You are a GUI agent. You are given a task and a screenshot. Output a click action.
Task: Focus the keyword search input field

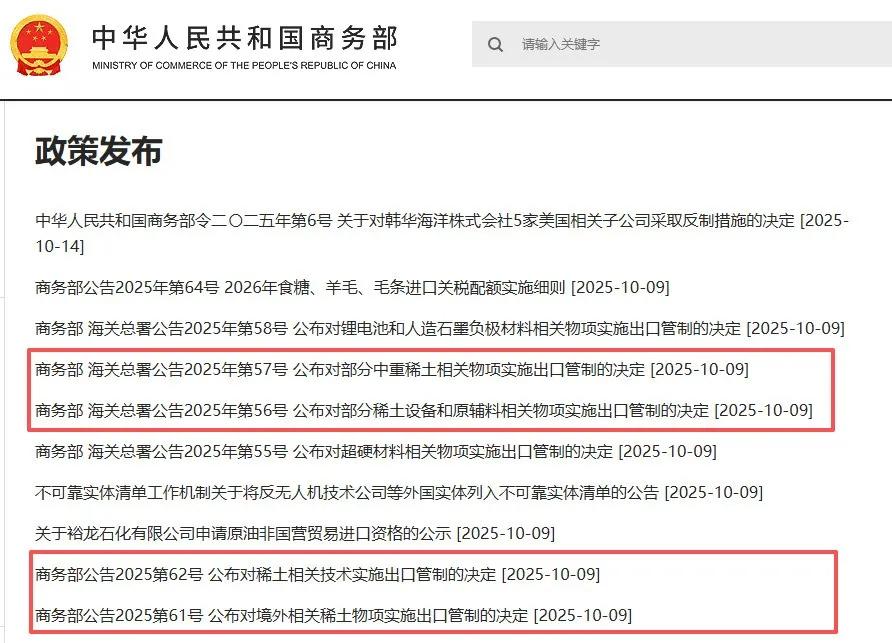tap(682, 44)
